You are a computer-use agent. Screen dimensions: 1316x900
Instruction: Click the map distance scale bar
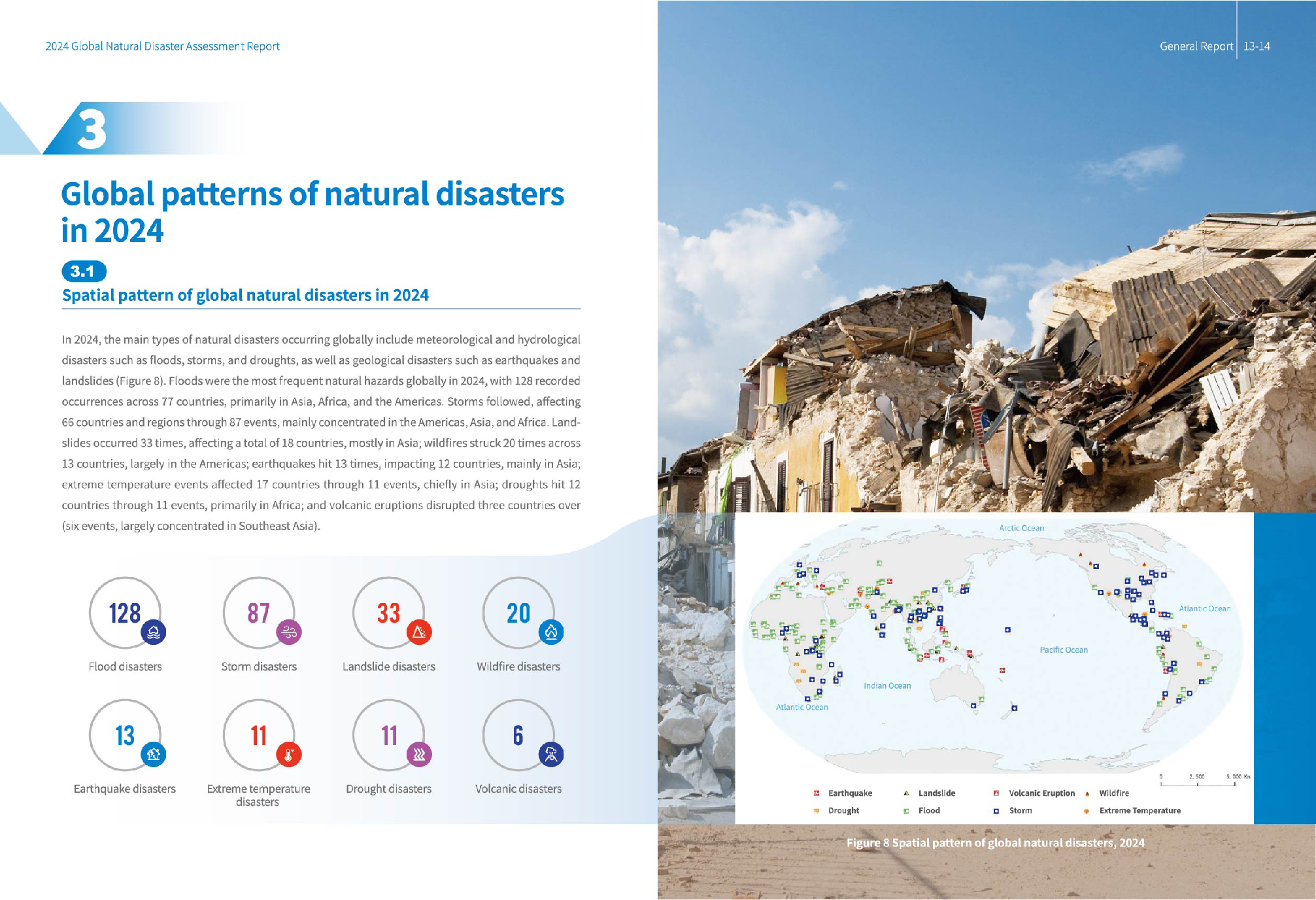click(1198, 783)
